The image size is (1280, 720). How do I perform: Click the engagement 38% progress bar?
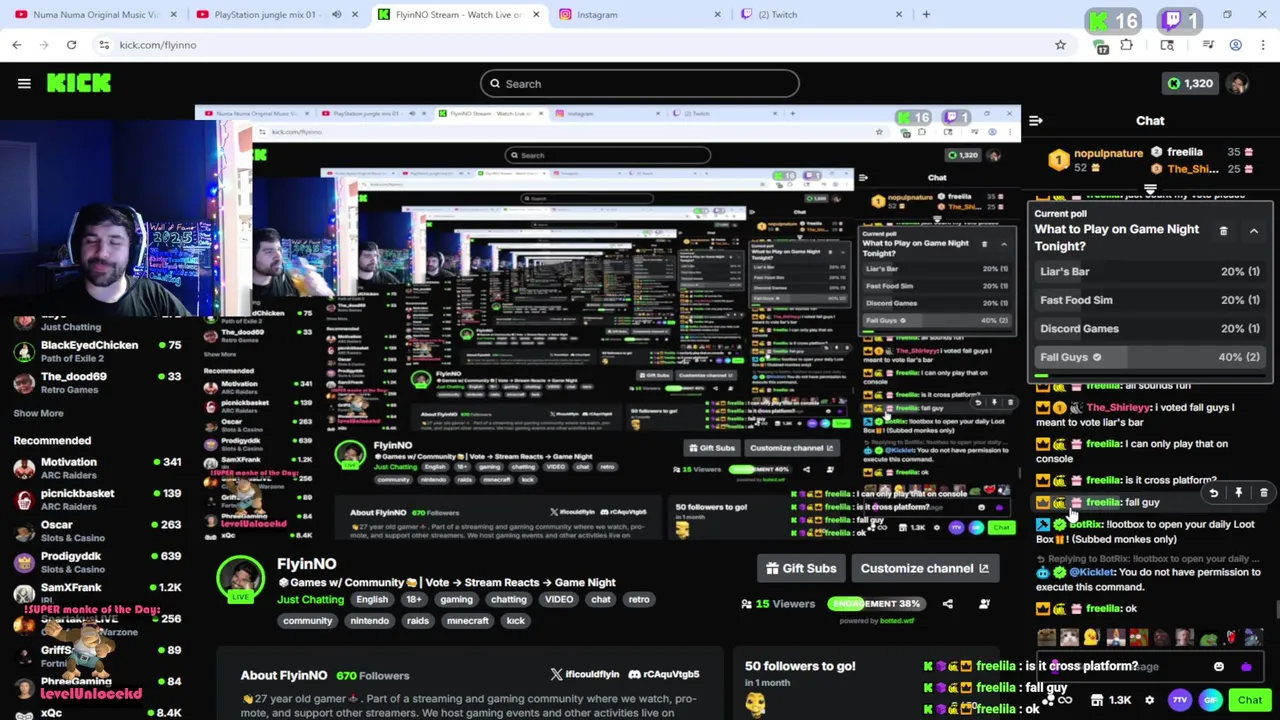click(875, 604)
